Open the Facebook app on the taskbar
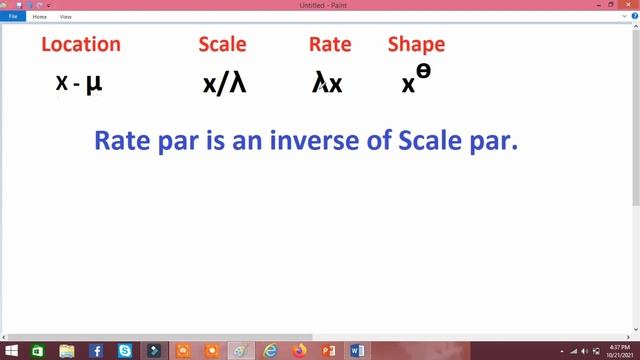Screen dimensions: 640x360 [96, 351]
